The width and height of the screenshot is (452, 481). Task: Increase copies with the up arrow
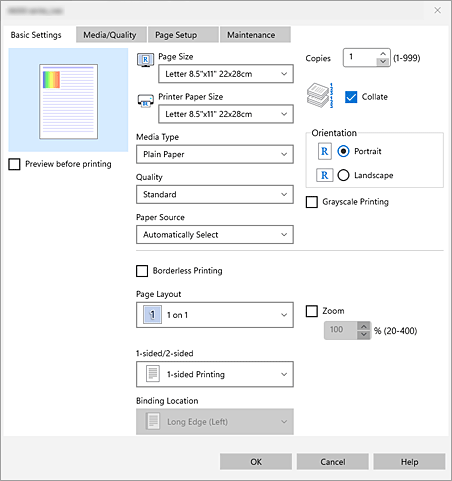point(383,54)
